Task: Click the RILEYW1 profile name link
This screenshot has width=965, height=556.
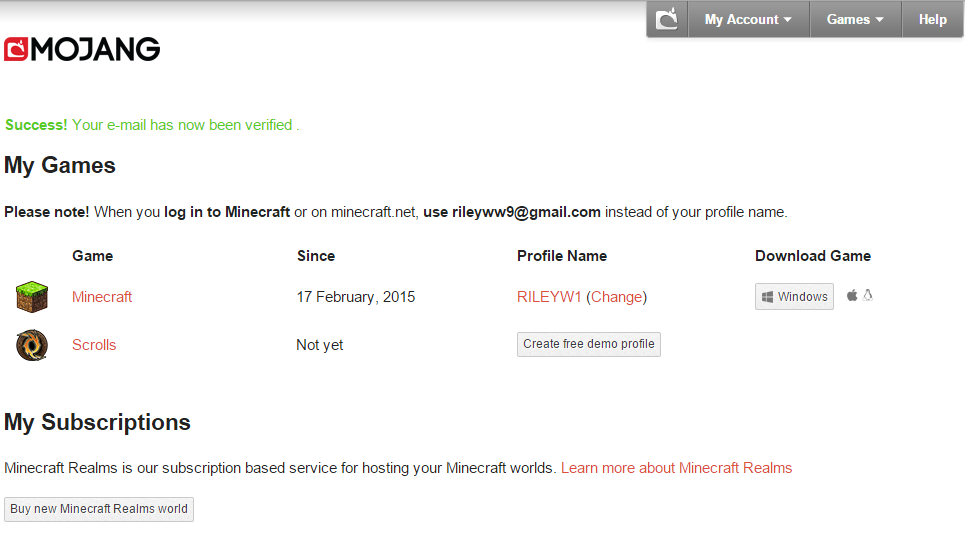Action: (549, 297)
